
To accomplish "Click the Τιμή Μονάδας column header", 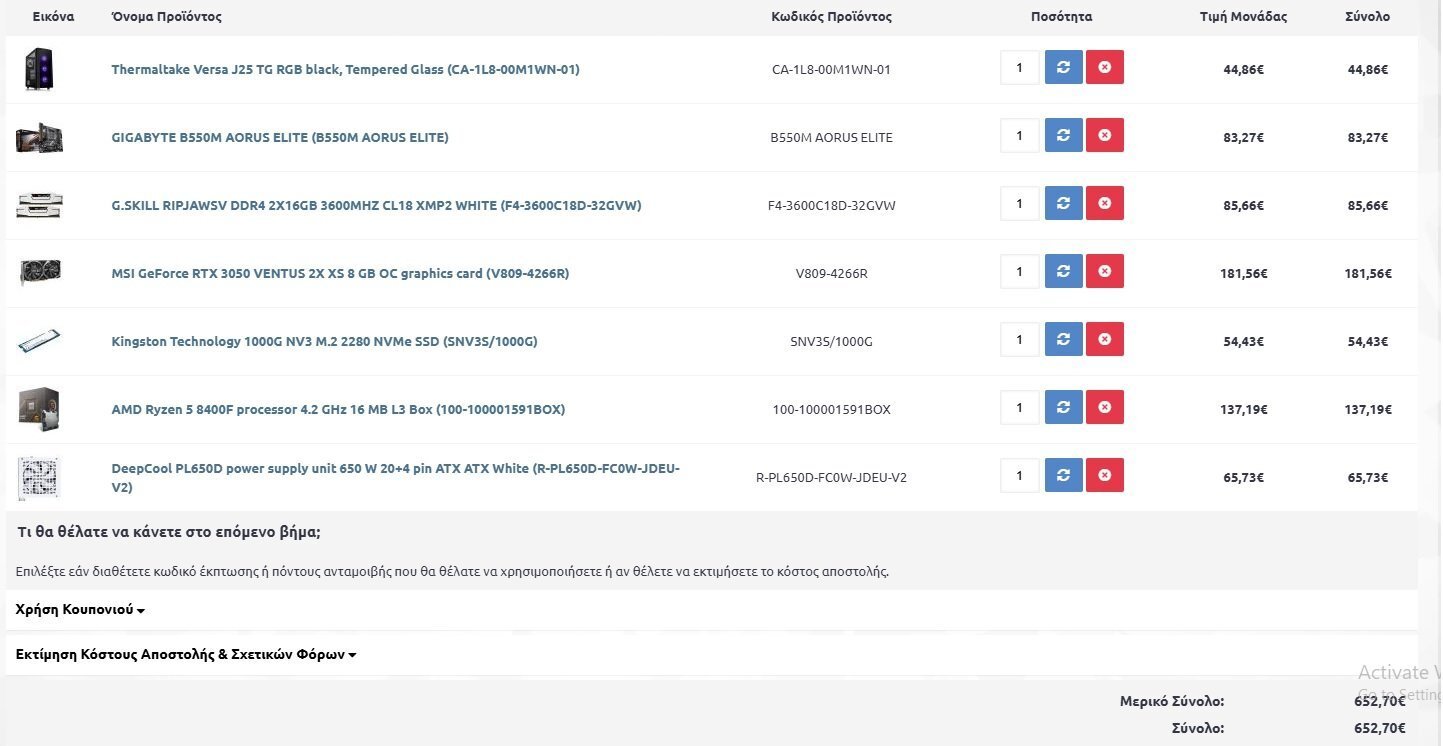I will 1243,17.
